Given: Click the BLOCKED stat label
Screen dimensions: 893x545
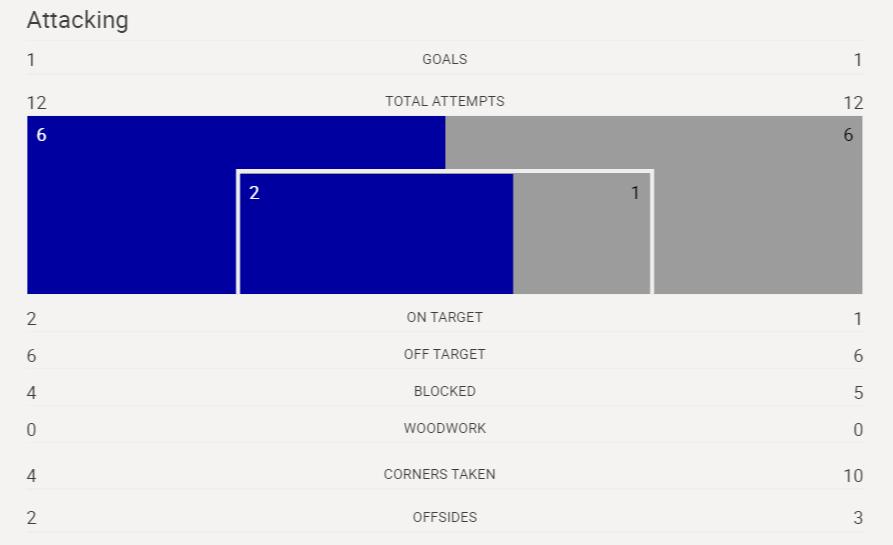Looking at the screenshot, I should [445, 391].
